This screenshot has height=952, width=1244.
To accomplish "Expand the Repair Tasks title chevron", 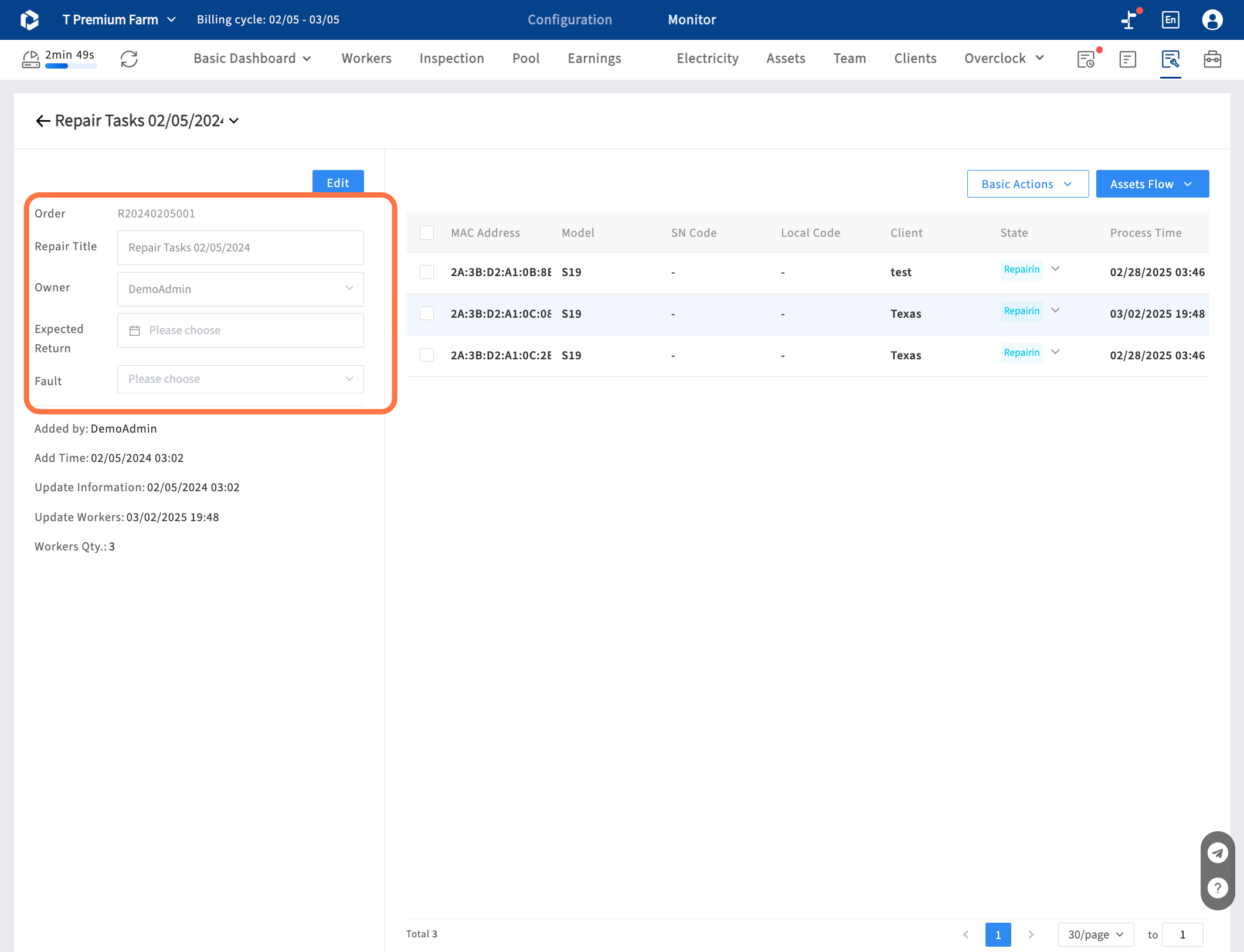I will point(234,121).
